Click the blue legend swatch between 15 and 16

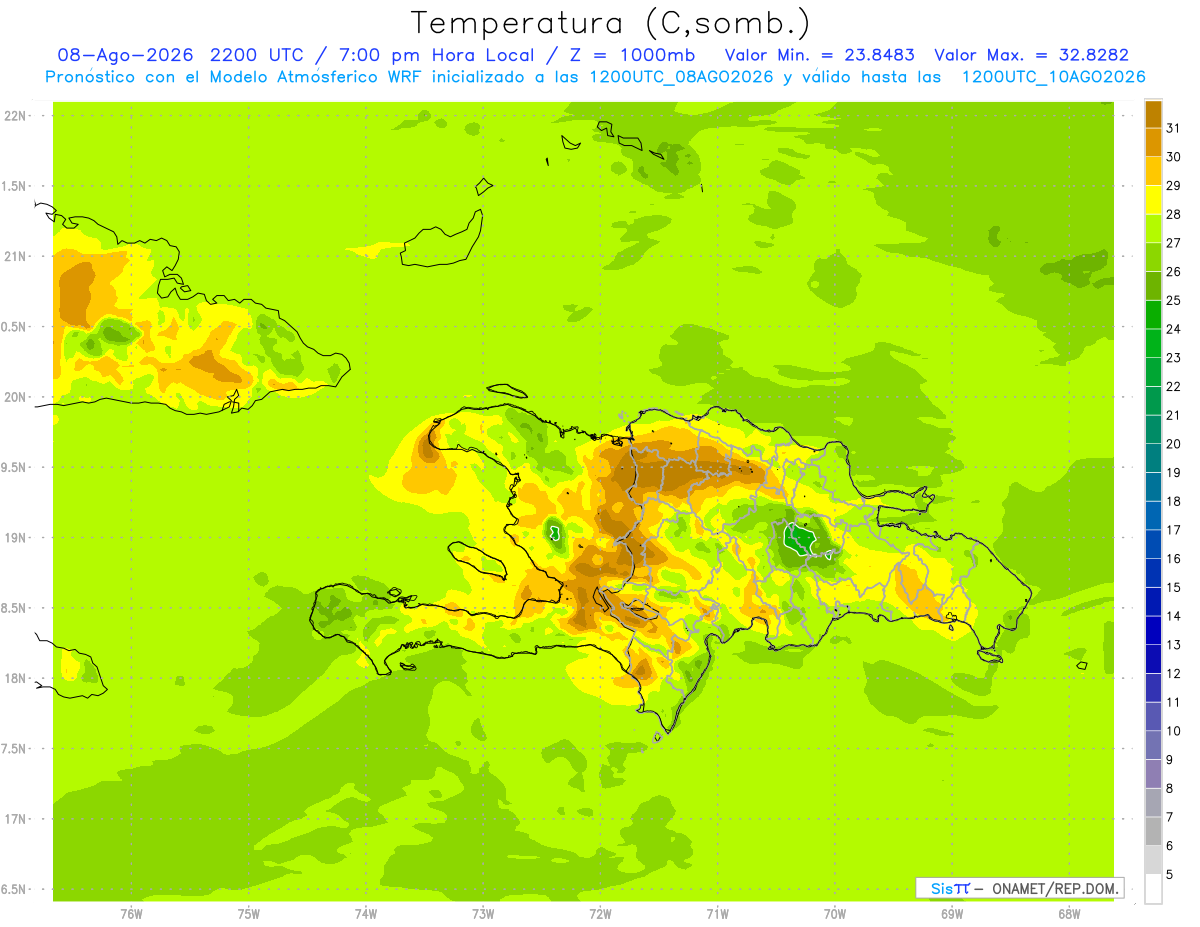click(x=1153, y=573)
